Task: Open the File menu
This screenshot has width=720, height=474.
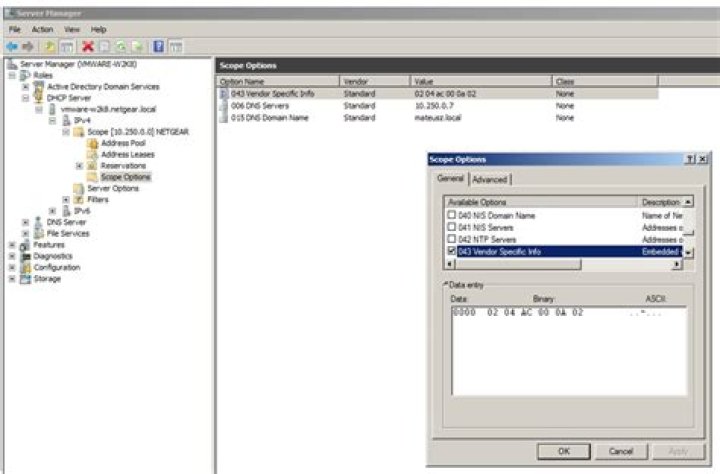Action: click(x=15, y=29)
